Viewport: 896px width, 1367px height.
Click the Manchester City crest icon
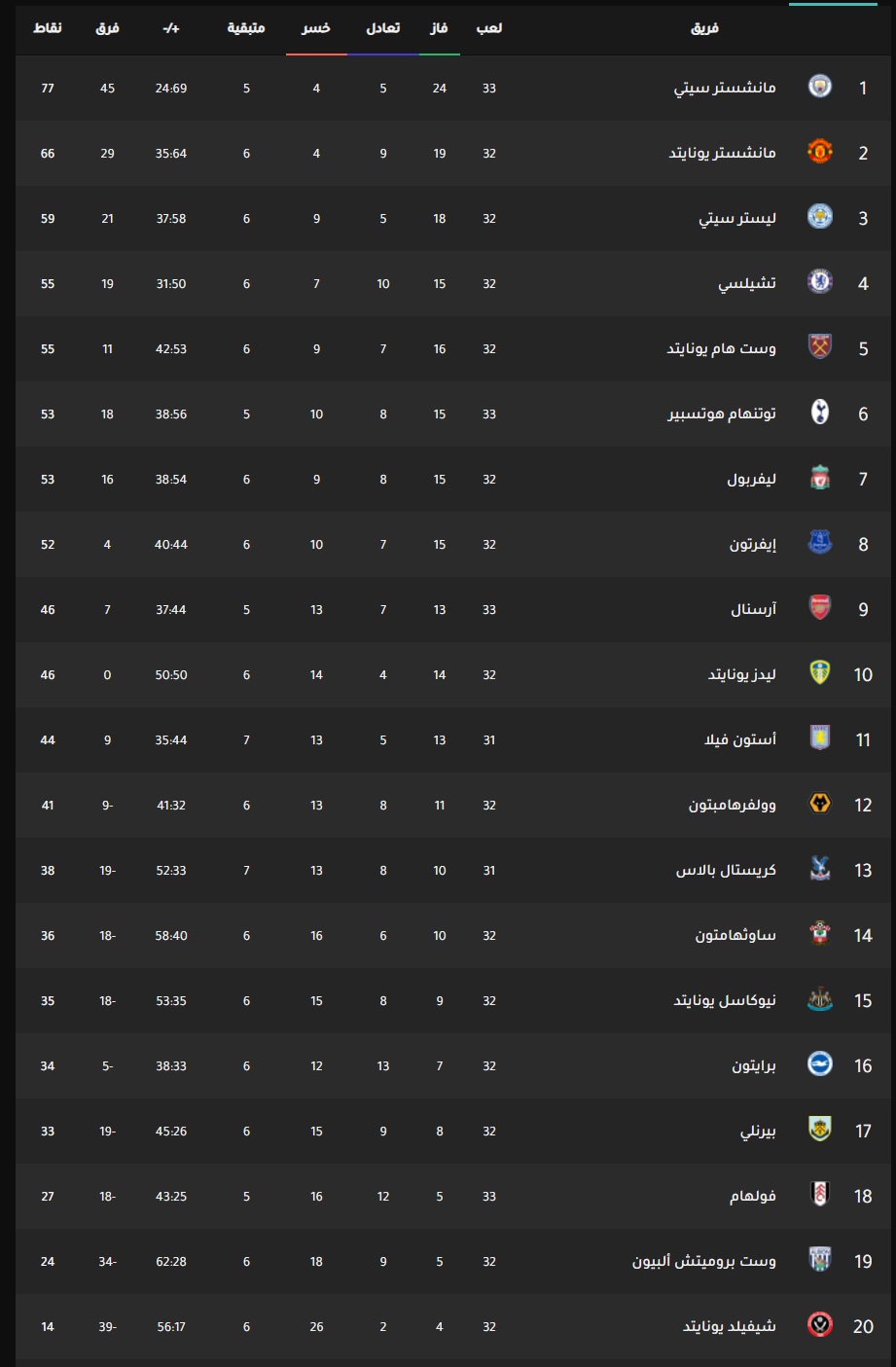click(820, 88)
